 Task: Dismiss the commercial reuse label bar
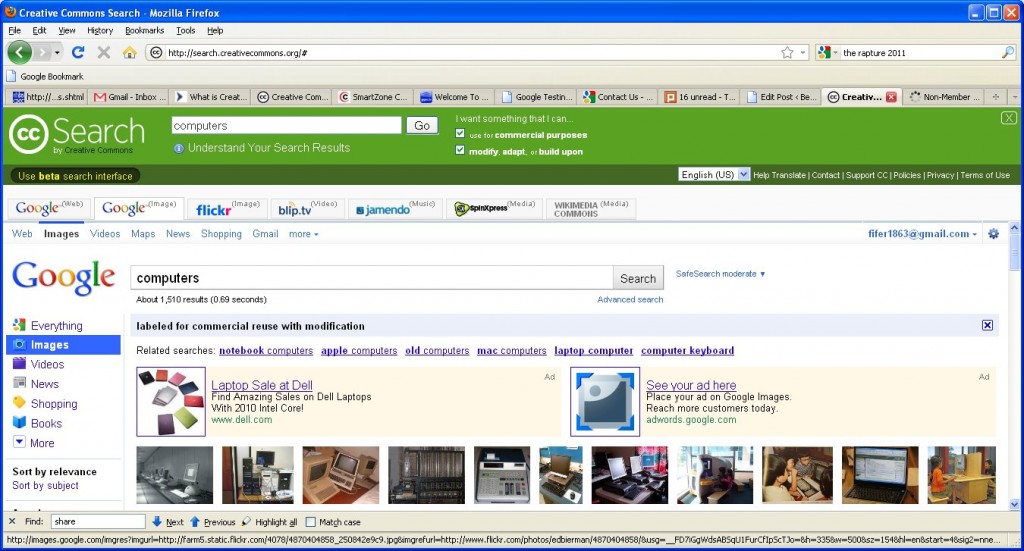[x=987, y=325]
